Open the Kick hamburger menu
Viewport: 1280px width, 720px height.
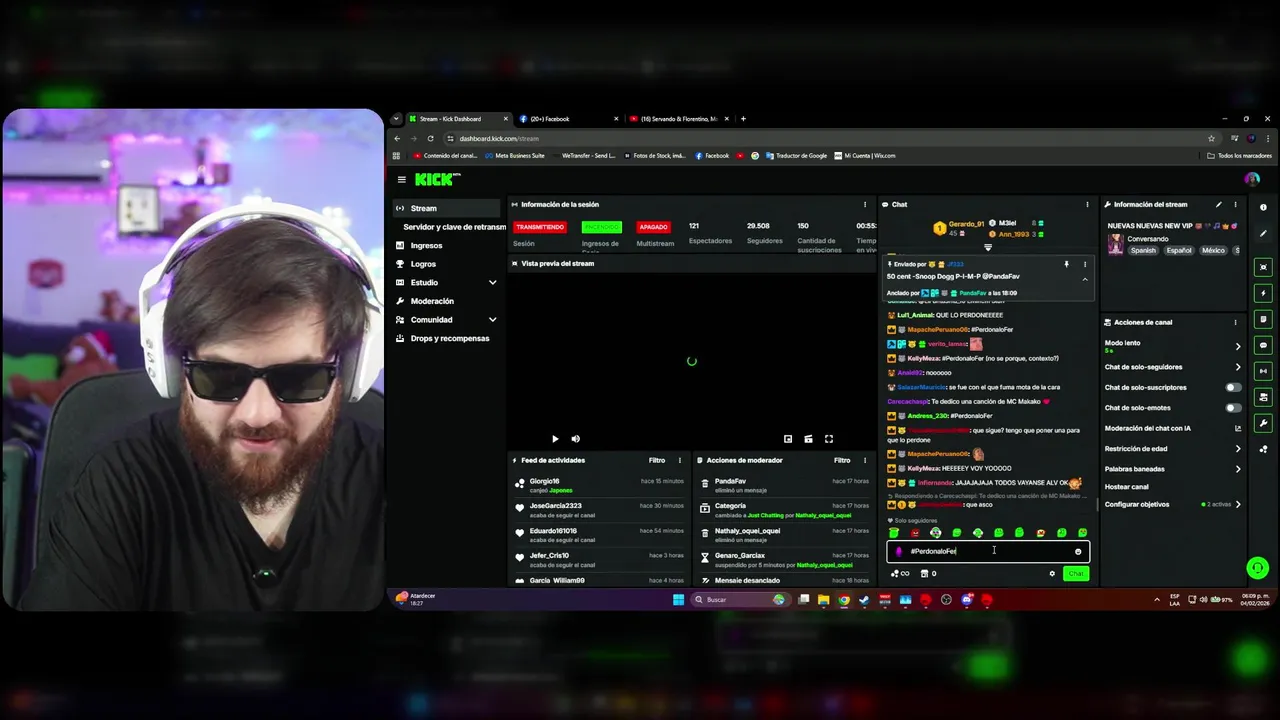401,180
